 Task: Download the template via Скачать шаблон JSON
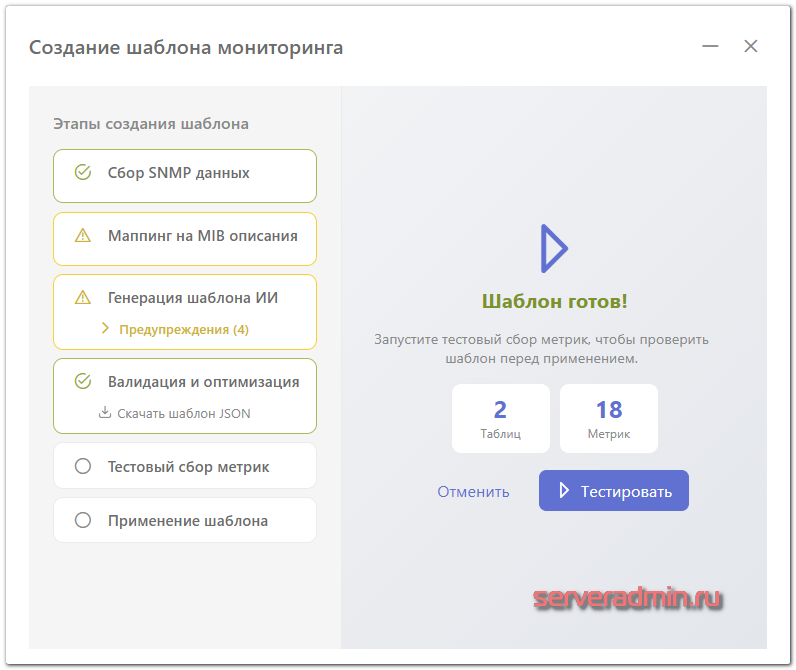coord(183,412)
